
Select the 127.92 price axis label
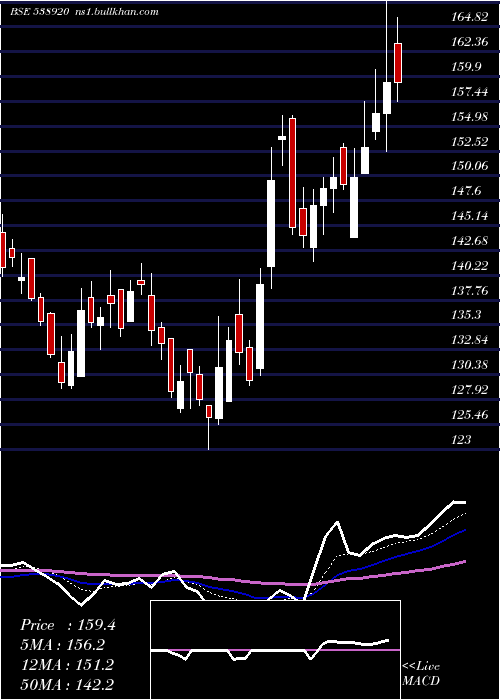468,390
